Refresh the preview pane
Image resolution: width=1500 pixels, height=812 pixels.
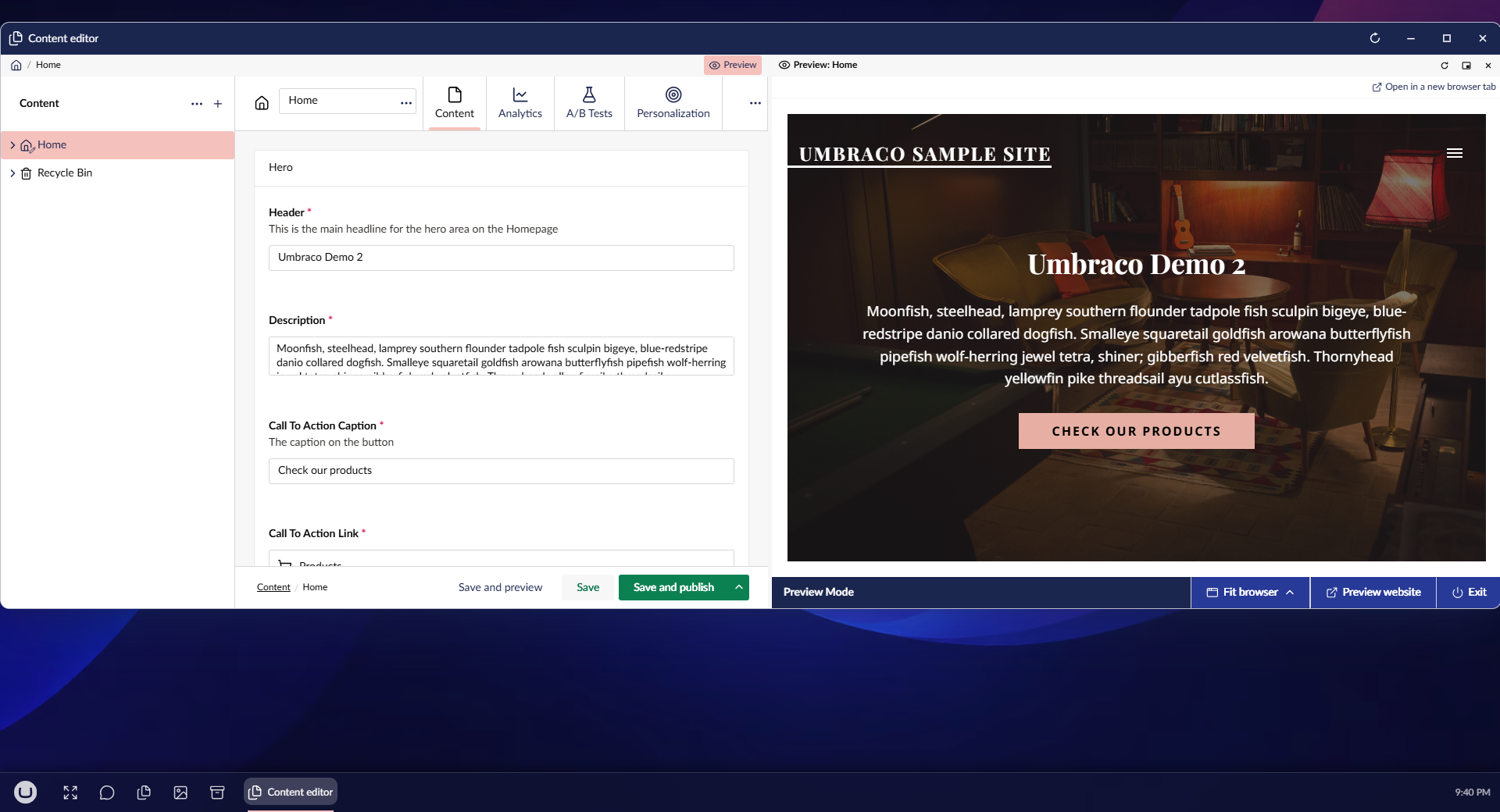pos(1445,66)
